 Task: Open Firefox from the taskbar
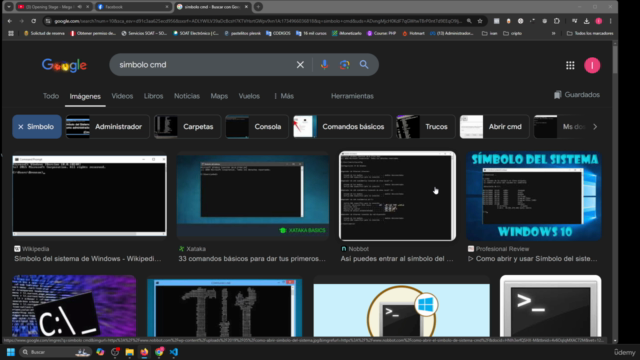point(144,352)
